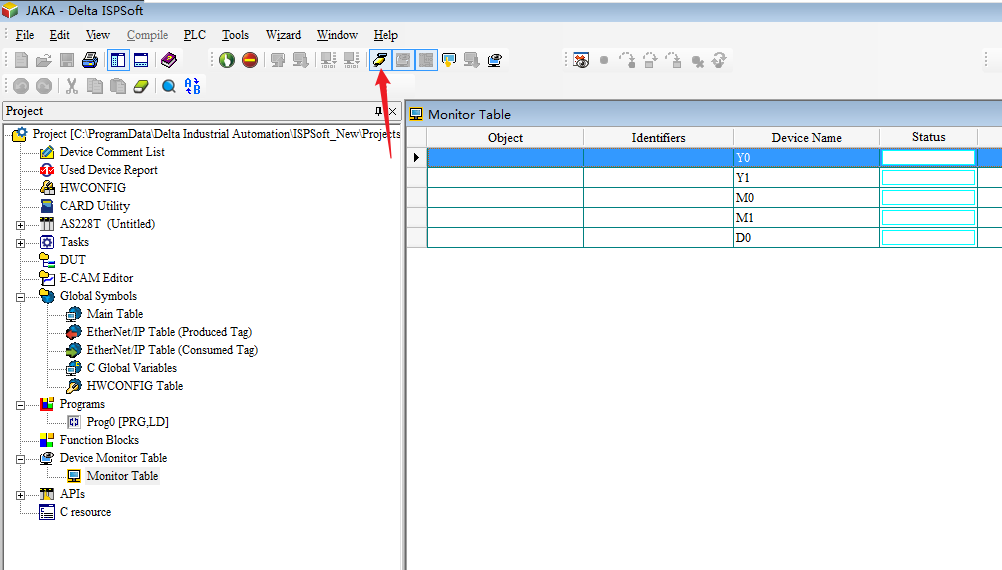Image resolution: width=1002 pixels, height=570 pixels.
Task: Expand the Tasks tree node
Action: 20,242
